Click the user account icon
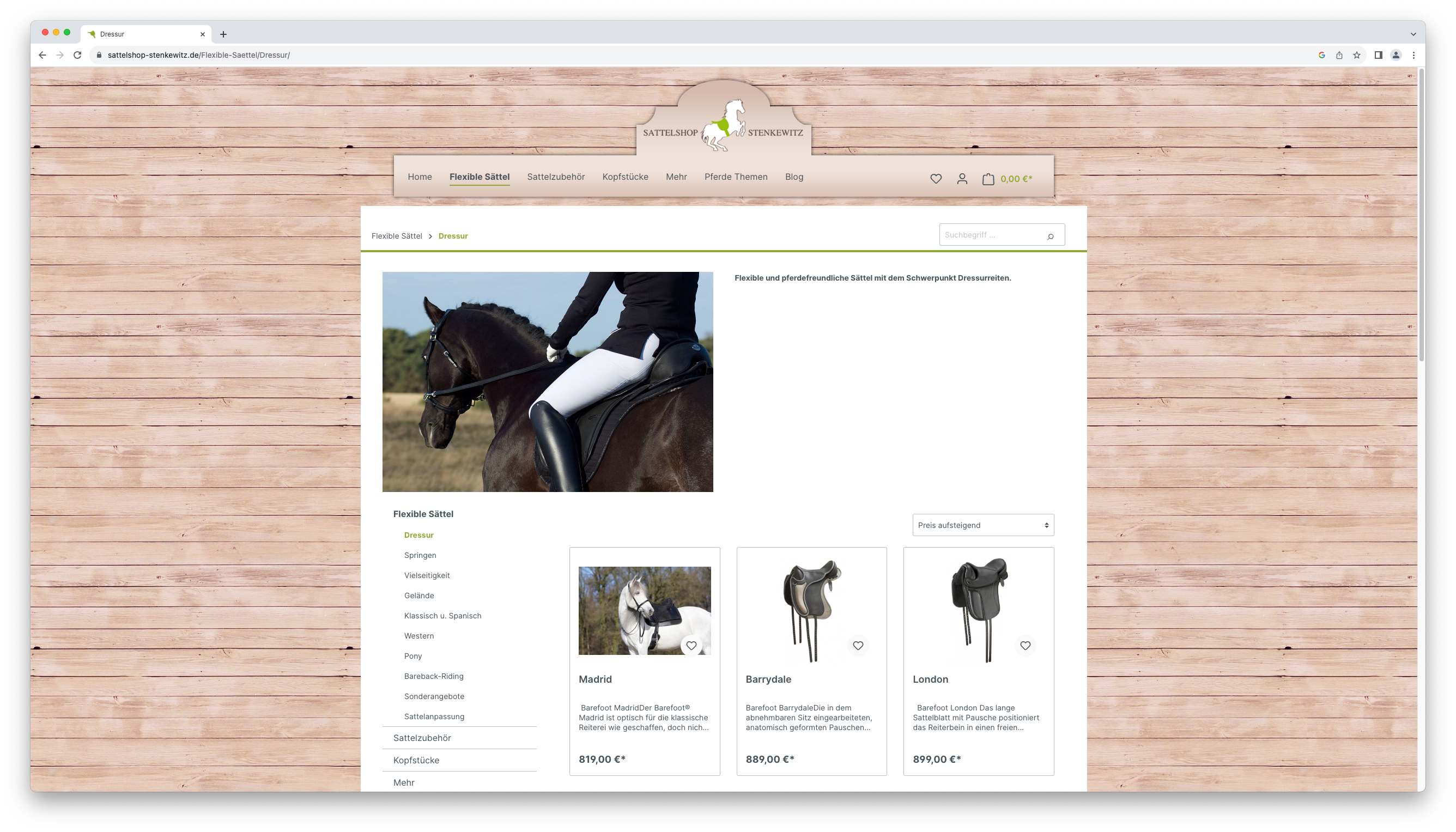 962,179
